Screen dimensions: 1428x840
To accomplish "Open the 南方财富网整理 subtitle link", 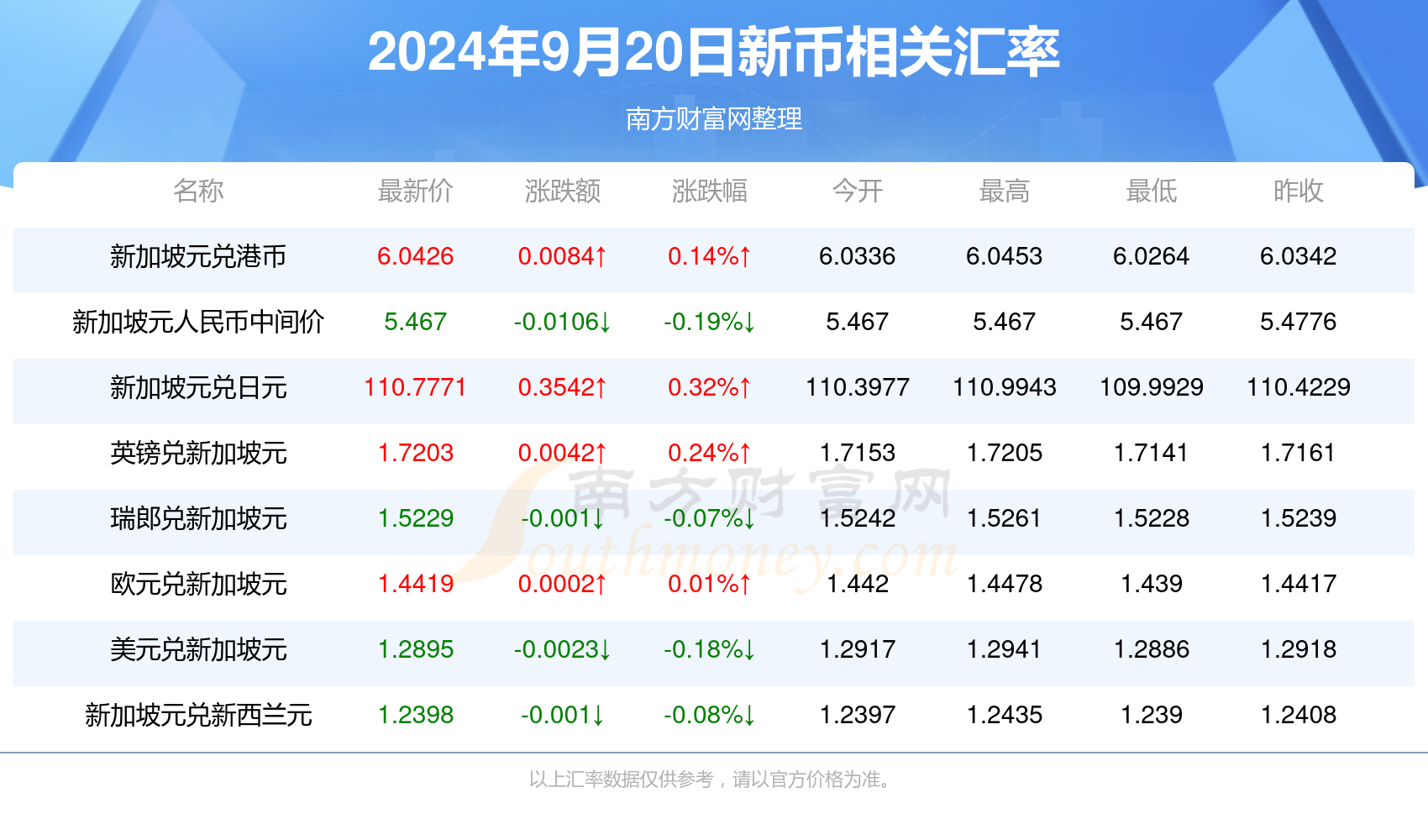I will point(714,119).
